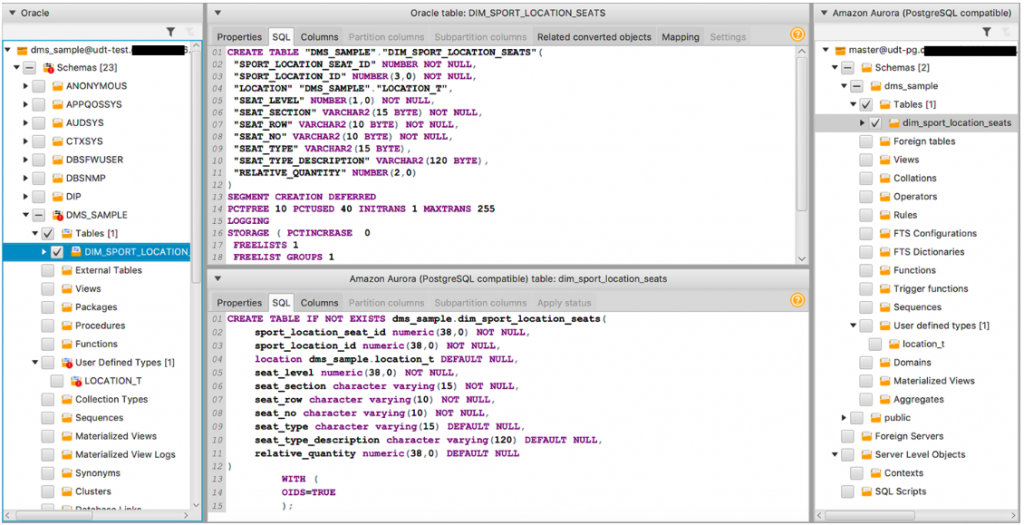The height and width of the screenshot is (525, 1024).
Task: Click the Materialized View Logs folder icon
Action: tap(67, 454)
